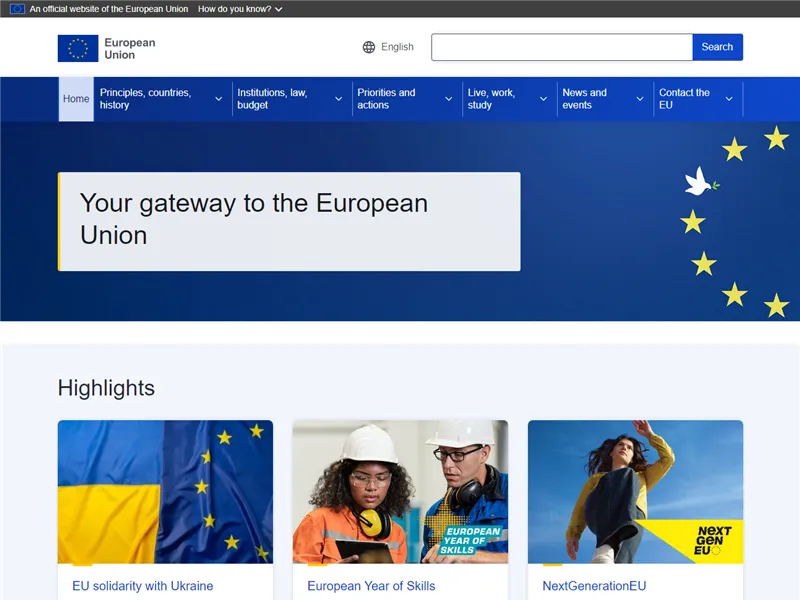Select the Home tab

click(x=75, y=99)
